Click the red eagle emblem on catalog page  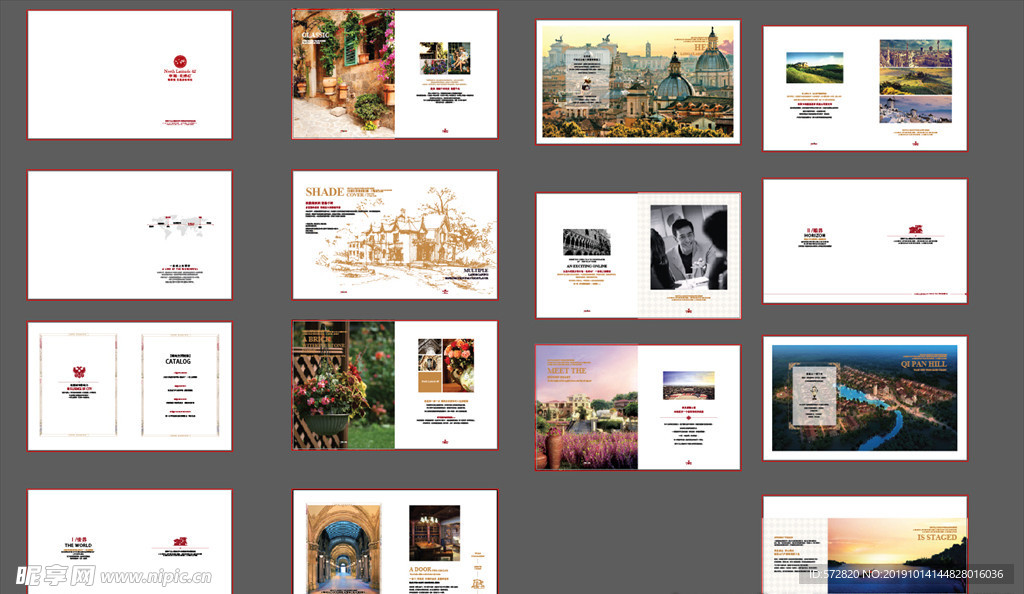[77, 372]
